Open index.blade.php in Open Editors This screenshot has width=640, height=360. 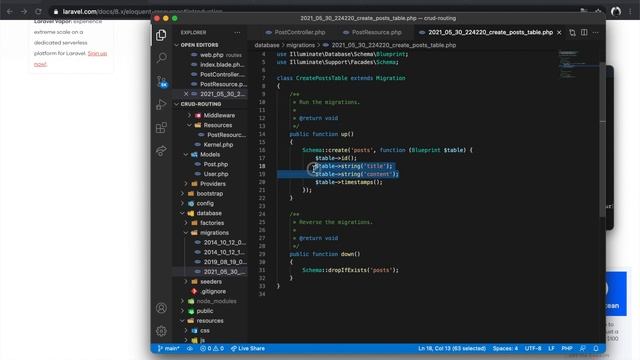click(x=222, y=65)
